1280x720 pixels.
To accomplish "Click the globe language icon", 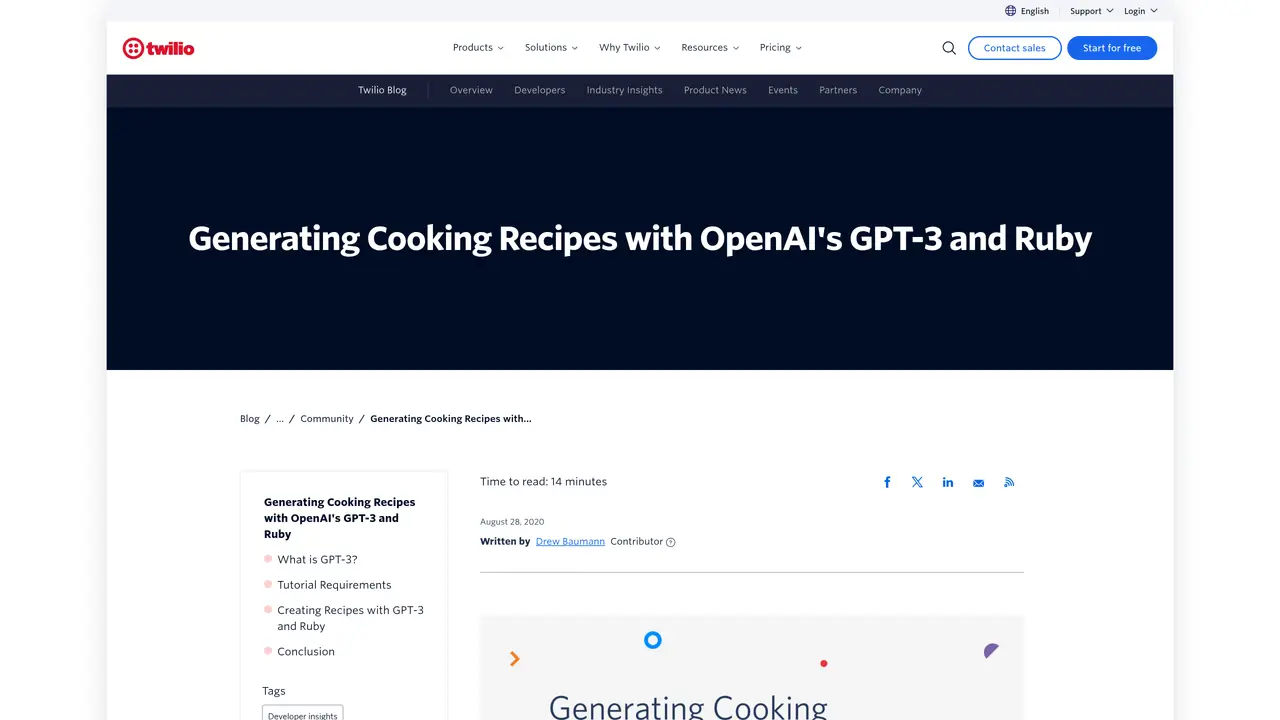I will [1010, 11].
